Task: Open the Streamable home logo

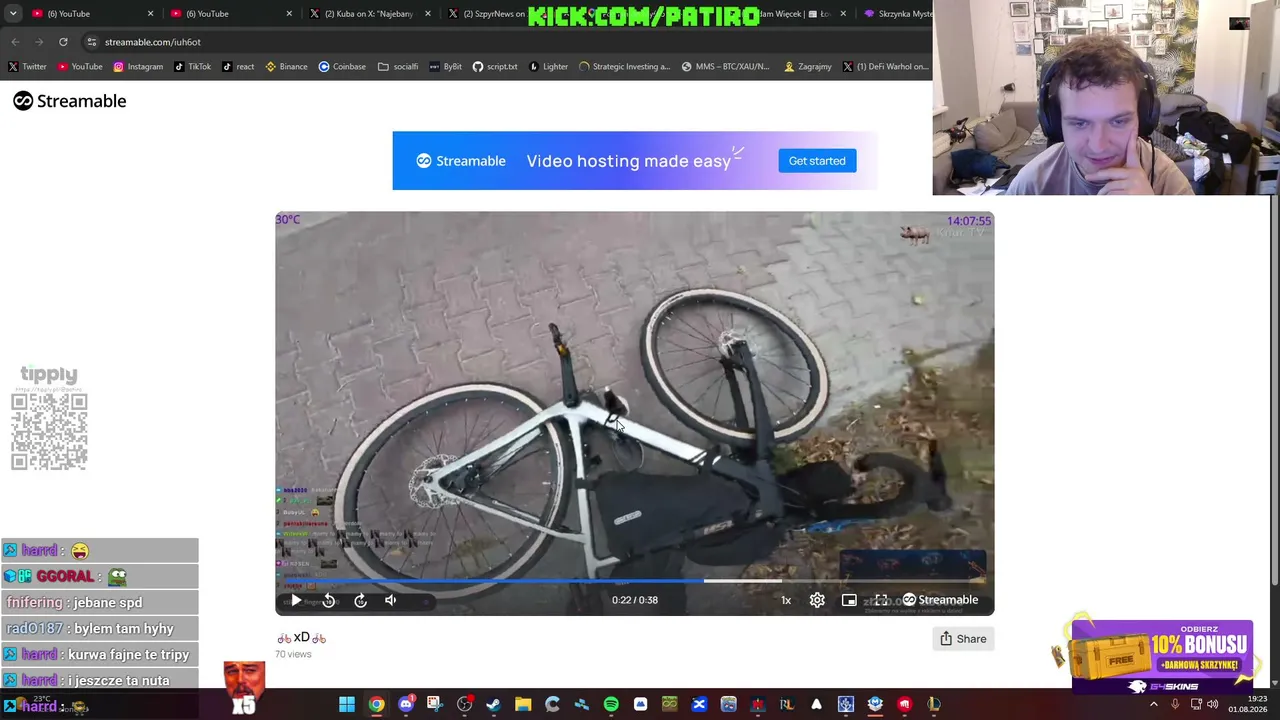Action: [70, 101]
